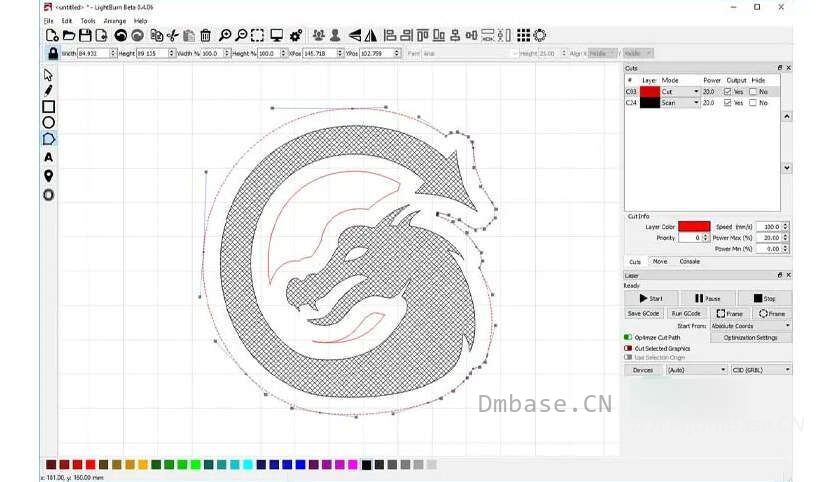Pick the yellow-orange color in the palette
This screenshot has width=833, height=482.
(143, 464)
